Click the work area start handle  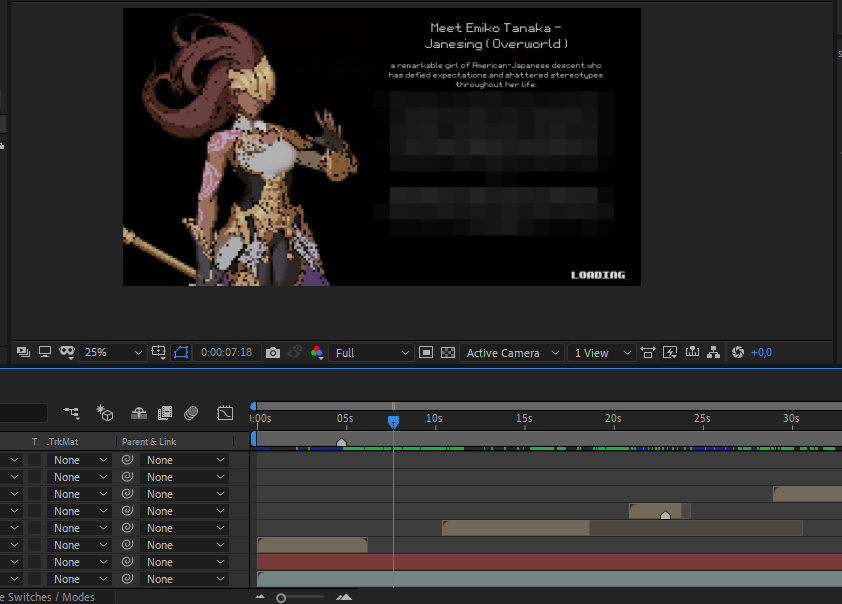(x=253, y=439)
